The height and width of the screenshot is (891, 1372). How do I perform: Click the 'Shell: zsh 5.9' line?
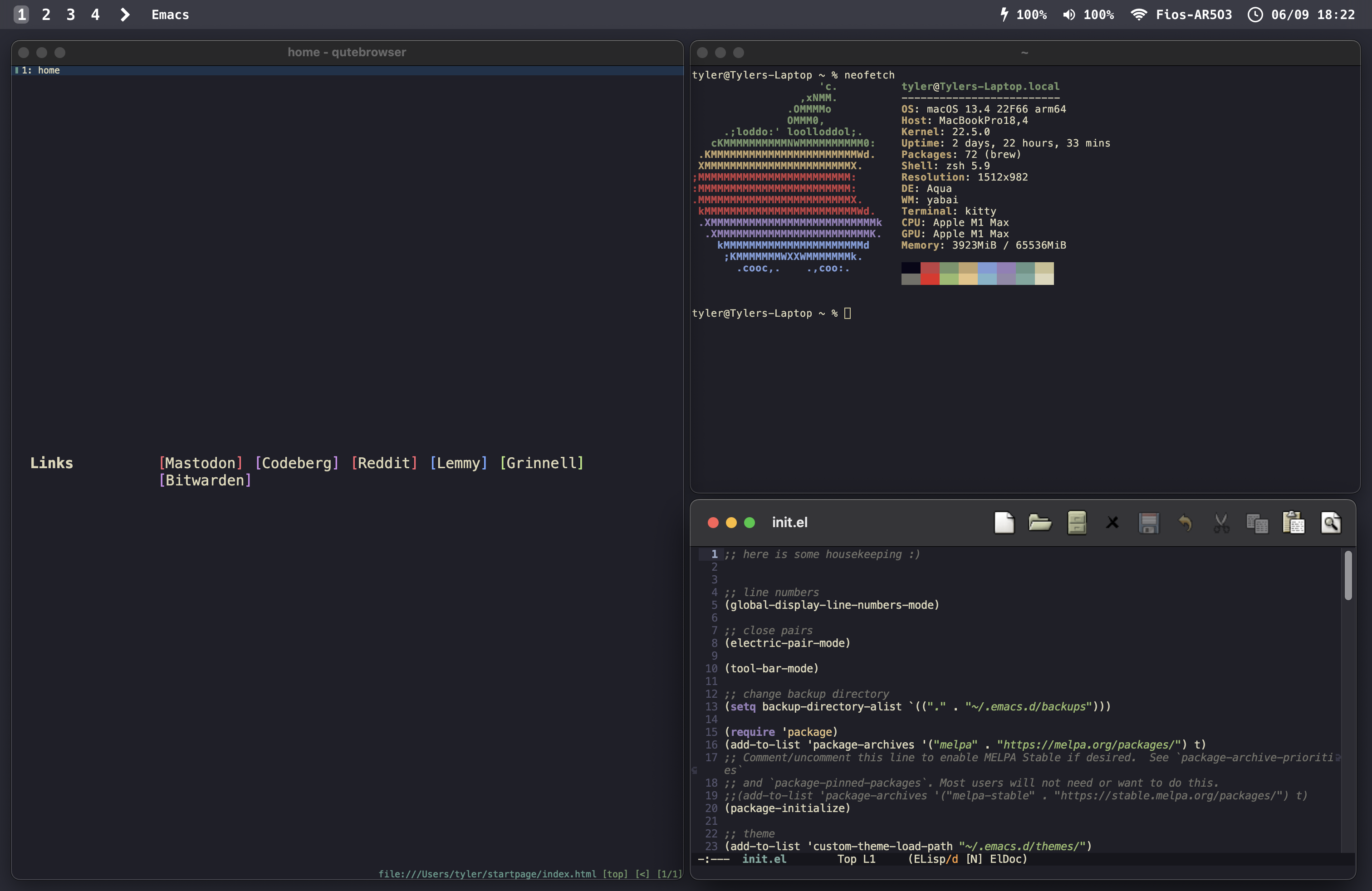pyautogui.click(x=946, y=166)
